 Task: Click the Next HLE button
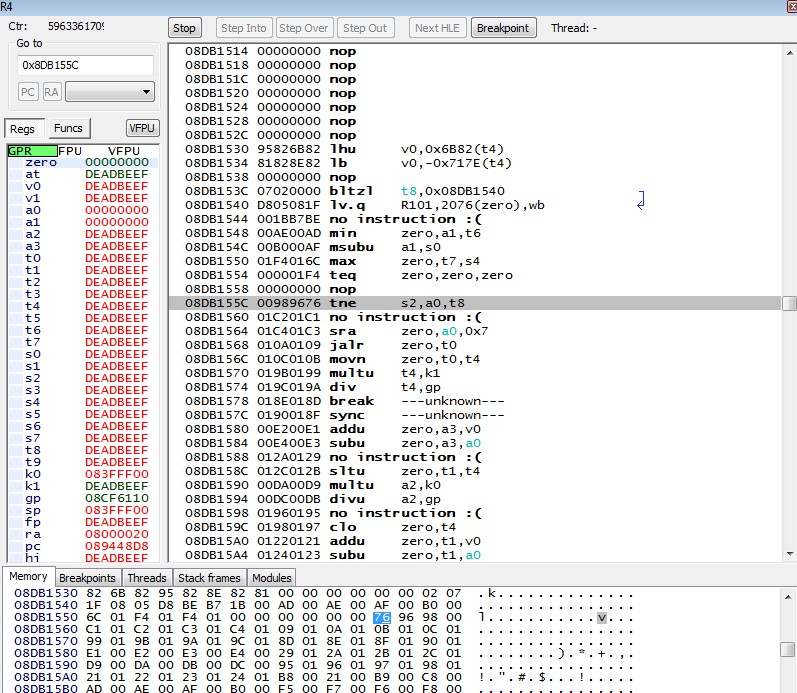click(x=437, y=28)
